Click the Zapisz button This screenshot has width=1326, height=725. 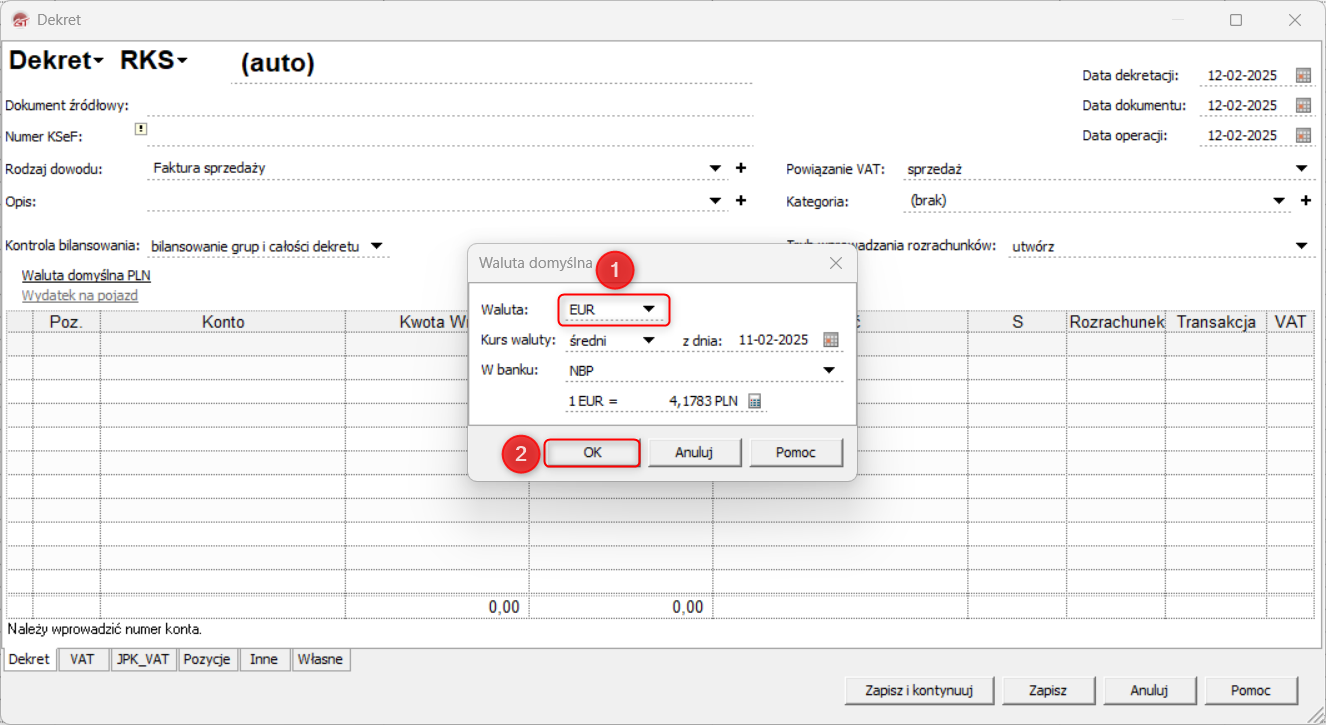(x=1048, y=690)
